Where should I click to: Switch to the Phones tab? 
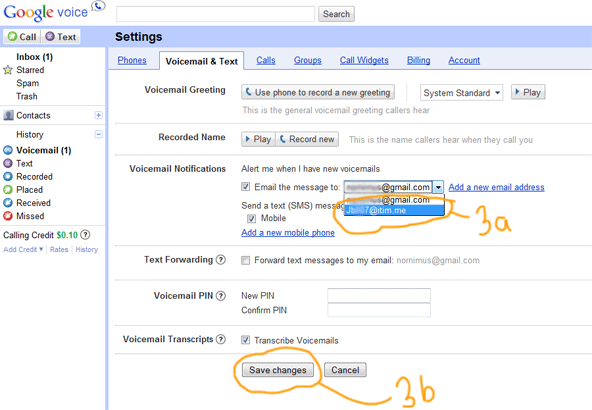tap(132, 60)
